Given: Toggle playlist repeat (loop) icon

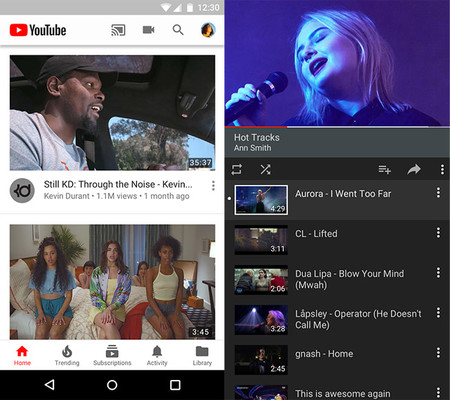Looking at the screenshot, I should (237, 169).
